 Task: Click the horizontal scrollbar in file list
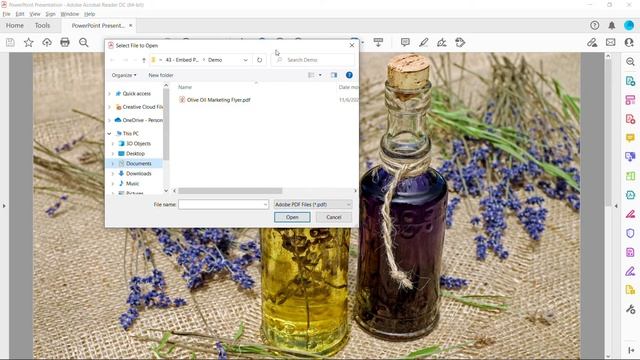point(230,191)
